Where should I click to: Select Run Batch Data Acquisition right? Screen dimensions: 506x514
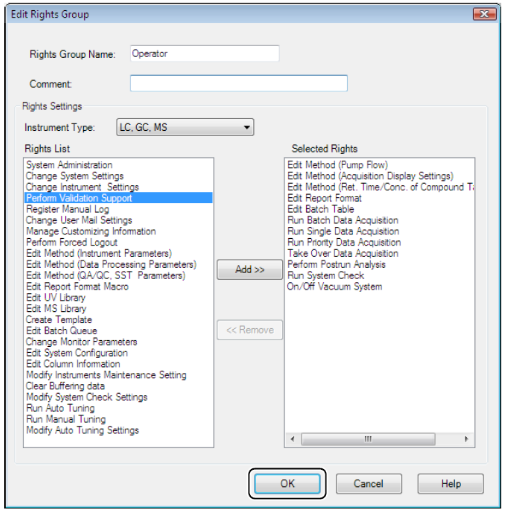click(x=343, y=220)
